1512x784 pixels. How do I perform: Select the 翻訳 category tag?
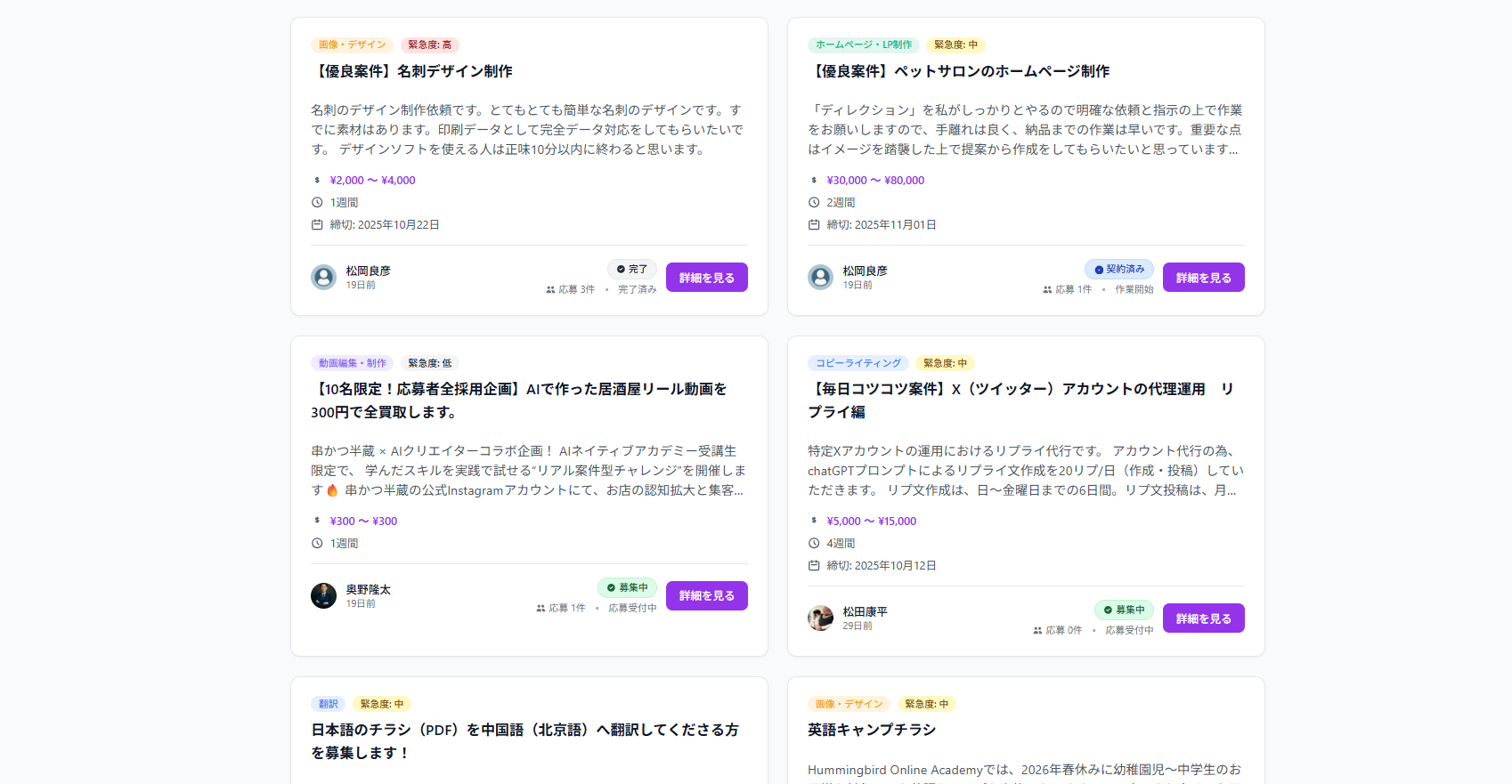(x=329, y=704)
